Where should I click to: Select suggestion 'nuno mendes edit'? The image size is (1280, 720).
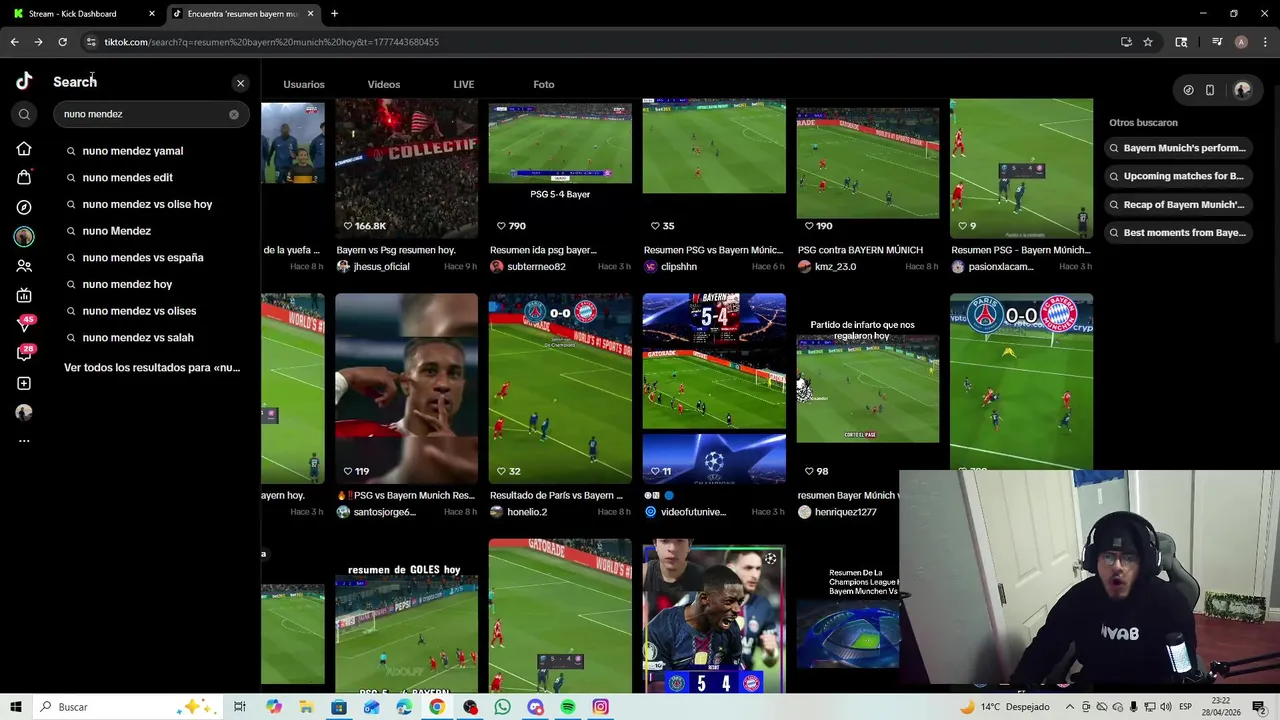128,177
